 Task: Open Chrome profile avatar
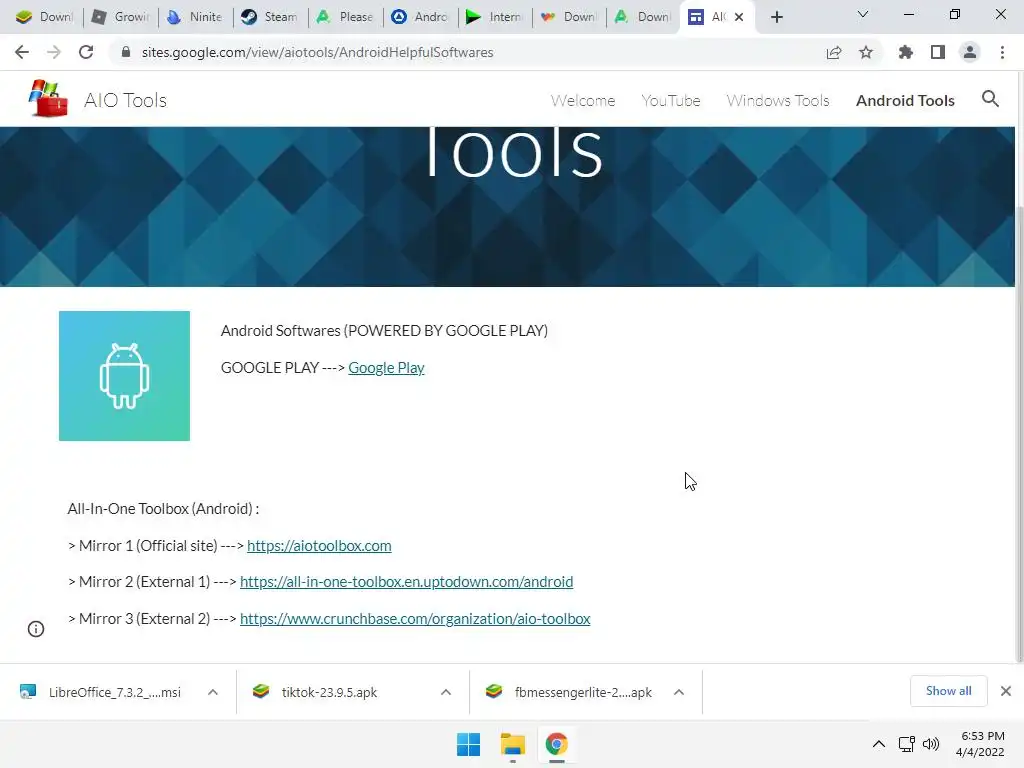pos(970,52)
